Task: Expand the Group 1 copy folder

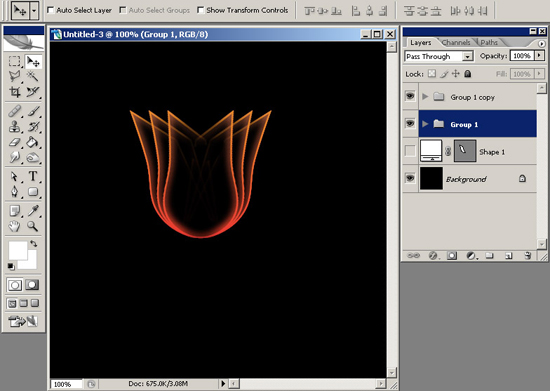Action: 425,96
